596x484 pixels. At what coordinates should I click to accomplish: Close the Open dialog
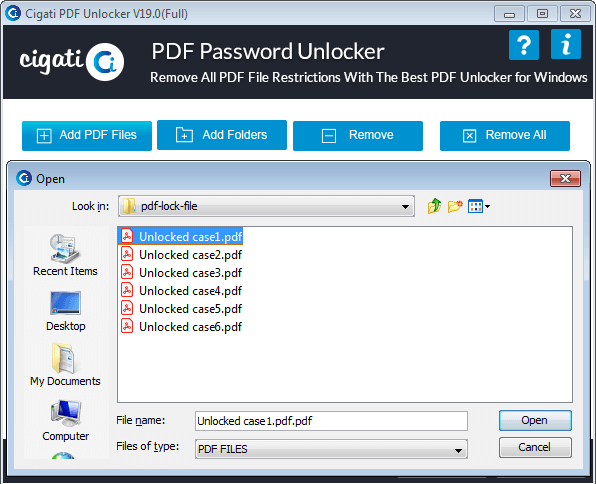point(565,179)
